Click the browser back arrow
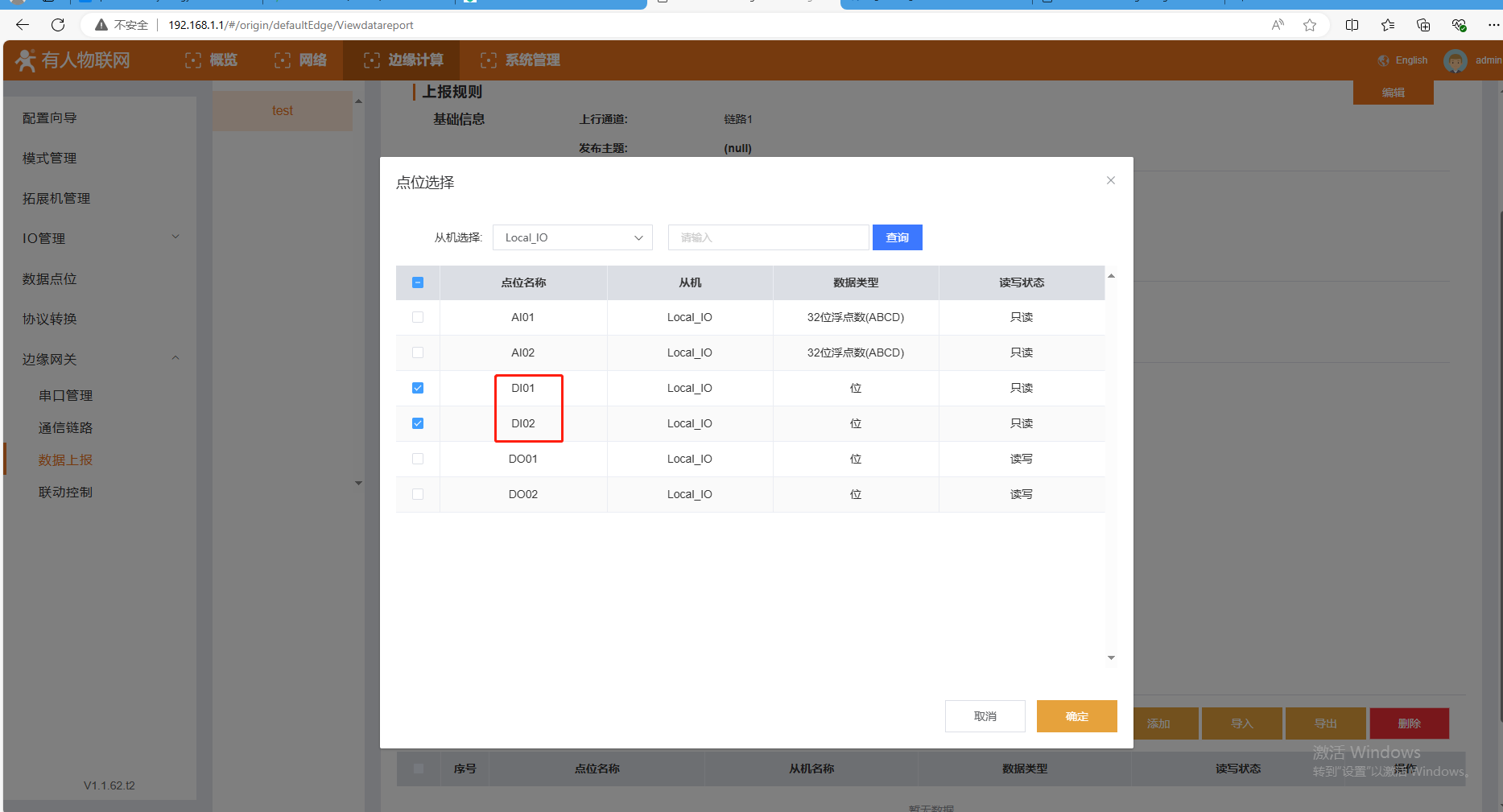This screenshot has width=1503, height=812. tap(23, 25)
